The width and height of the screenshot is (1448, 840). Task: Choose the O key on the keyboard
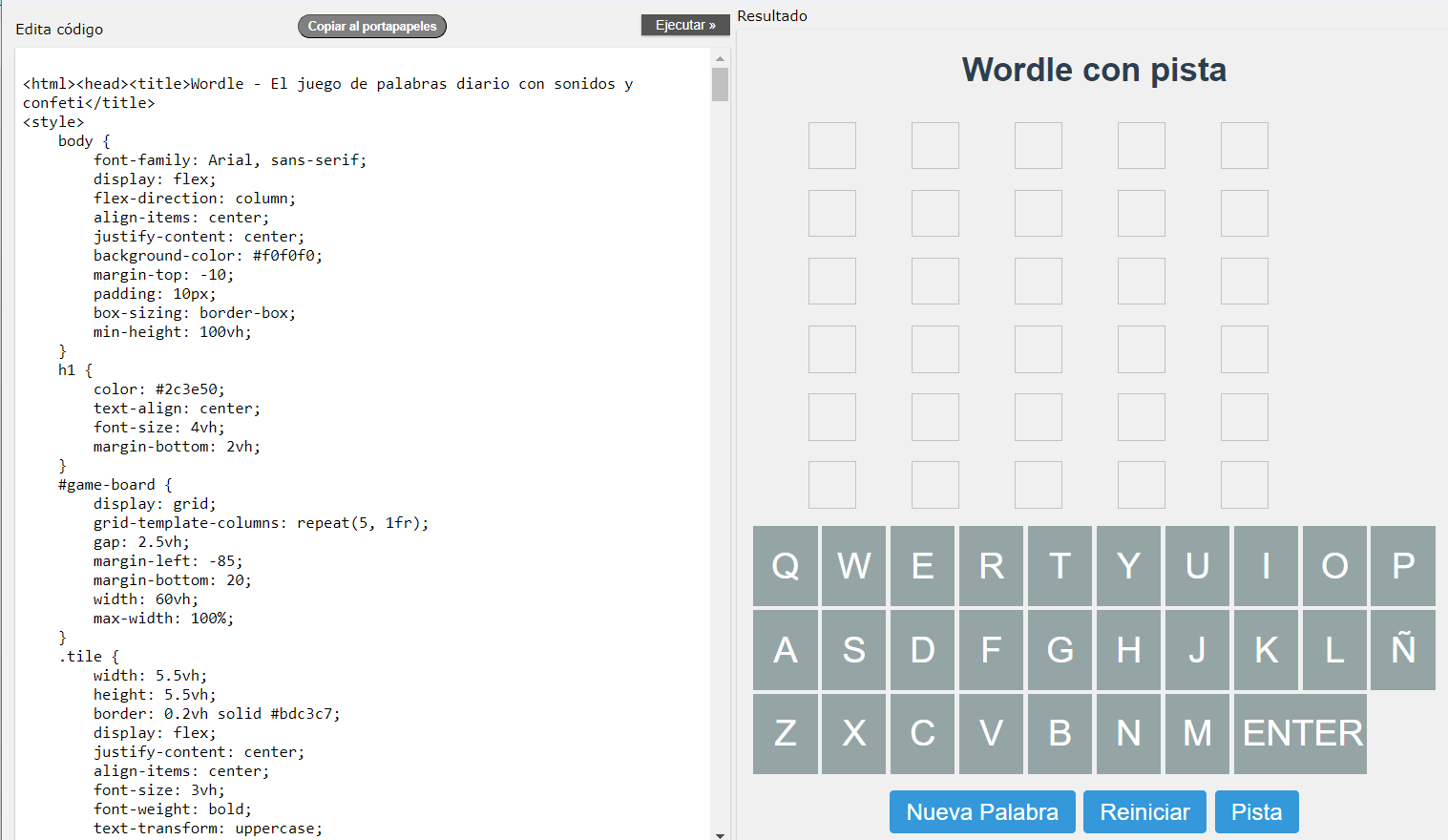coord(1335,566)
